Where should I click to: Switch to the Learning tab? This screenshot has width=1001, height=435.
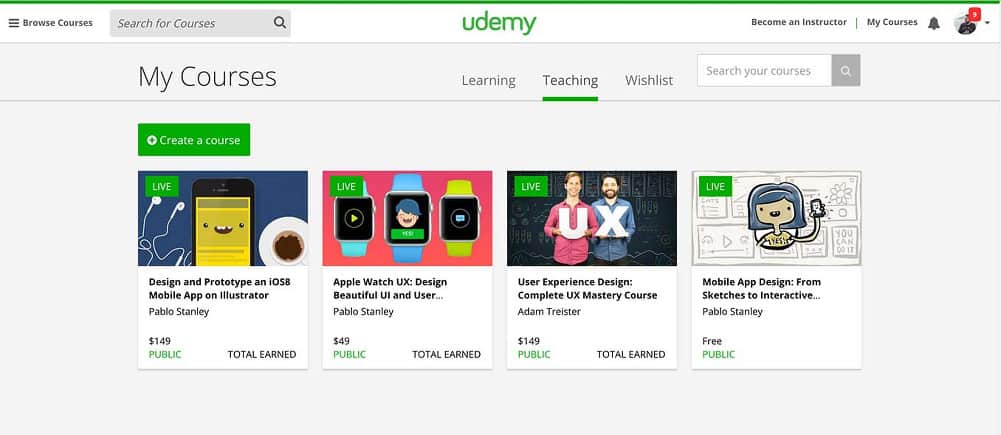(488, 80)
